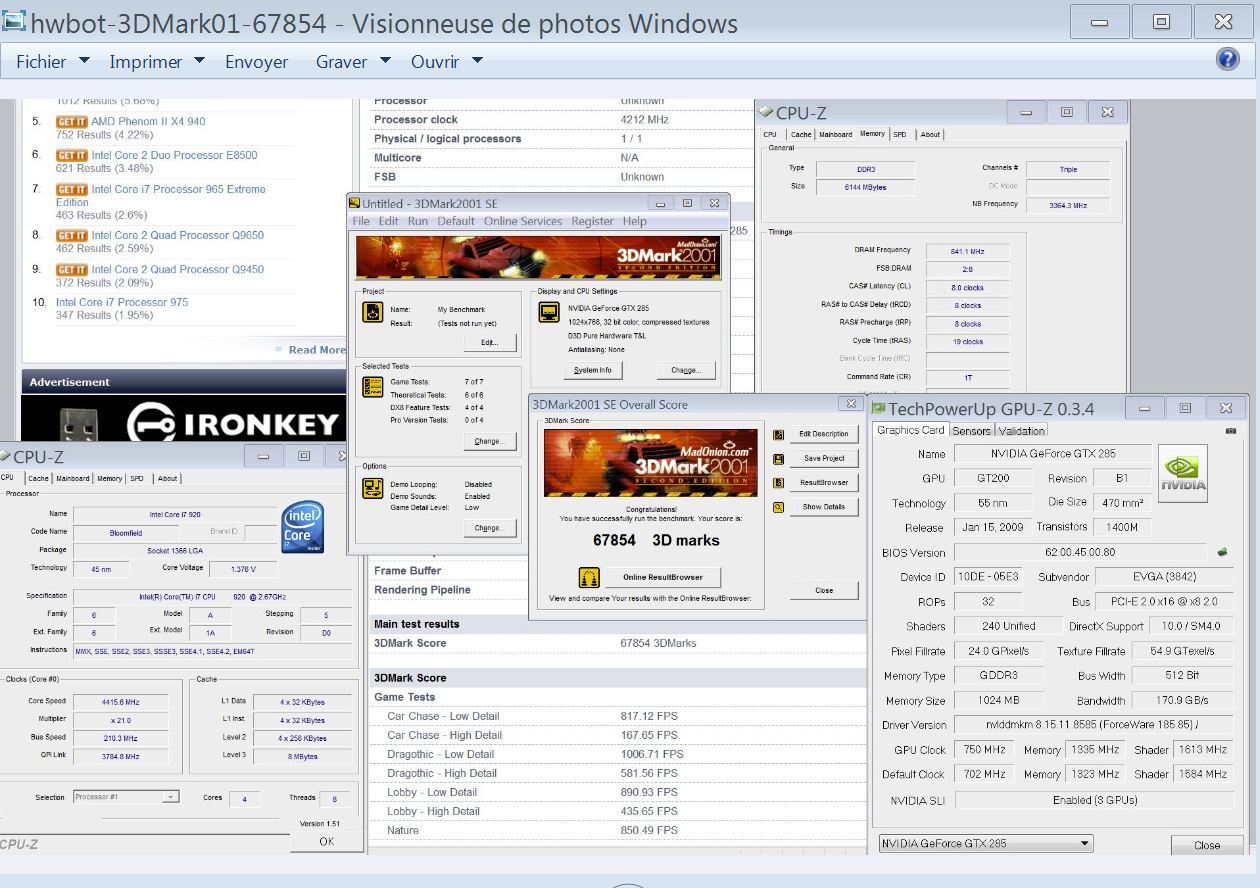
Task: Click the 3DMark2001 banner in the main window
Action: [538, 258]
